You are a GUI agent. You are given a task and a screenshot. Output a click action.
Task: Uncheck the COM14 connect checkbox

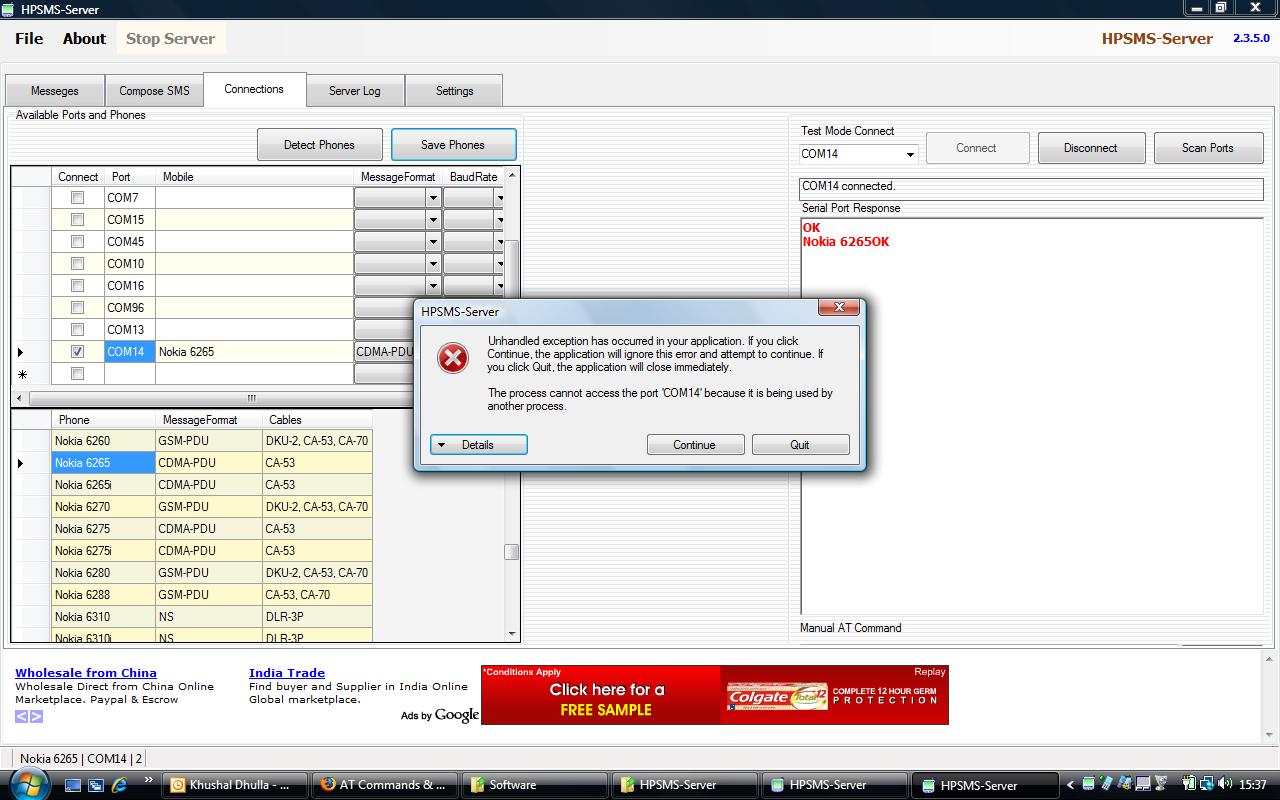(x=77, y=352)
